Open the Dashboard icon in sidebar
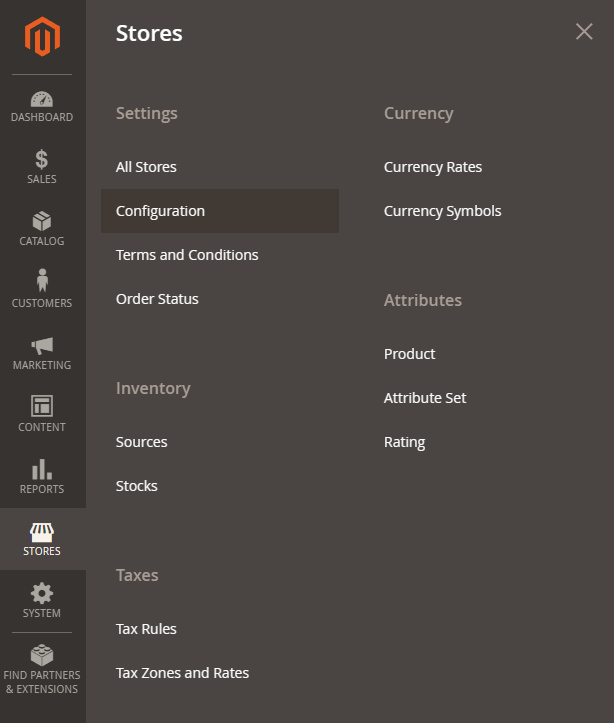 (x=42, y=100)
